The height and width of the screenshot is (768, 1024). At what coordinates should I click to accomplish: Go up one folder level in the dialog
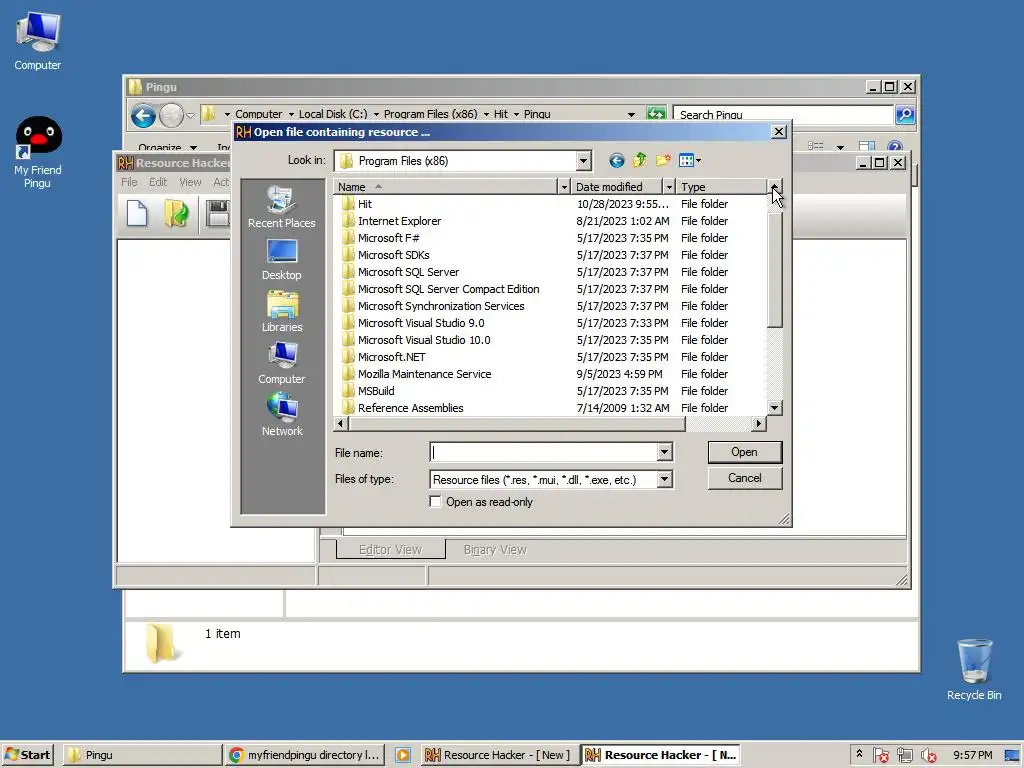(639, 160)
